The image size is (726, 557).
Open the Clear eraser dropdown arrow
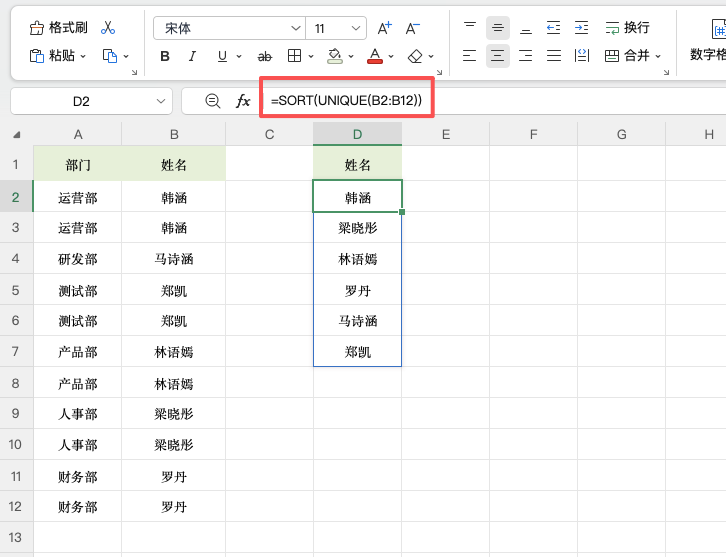pyautogui.click(x=431, y=56)
